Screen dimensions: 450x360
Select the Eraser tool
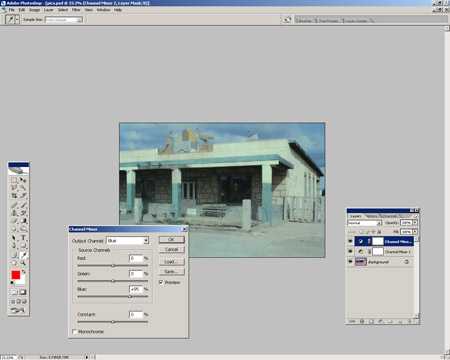point(14,221)
